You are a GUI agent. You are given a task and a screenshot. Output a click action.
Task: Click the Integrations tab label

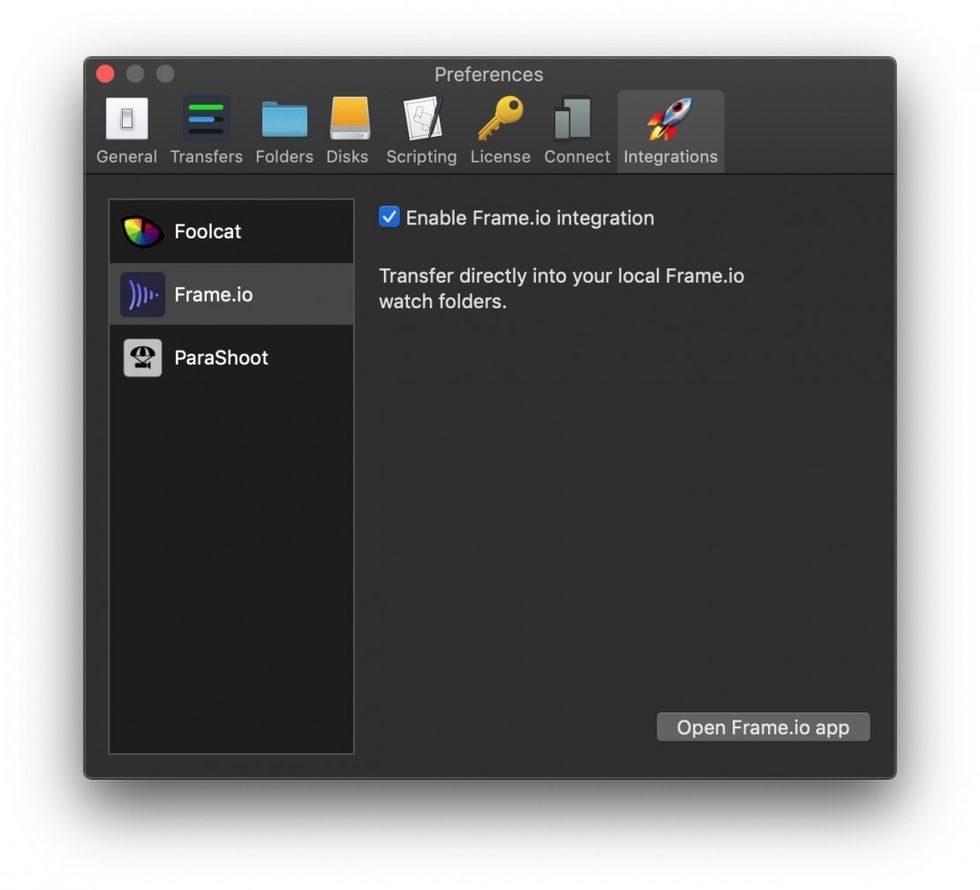[x=671, y=157]
